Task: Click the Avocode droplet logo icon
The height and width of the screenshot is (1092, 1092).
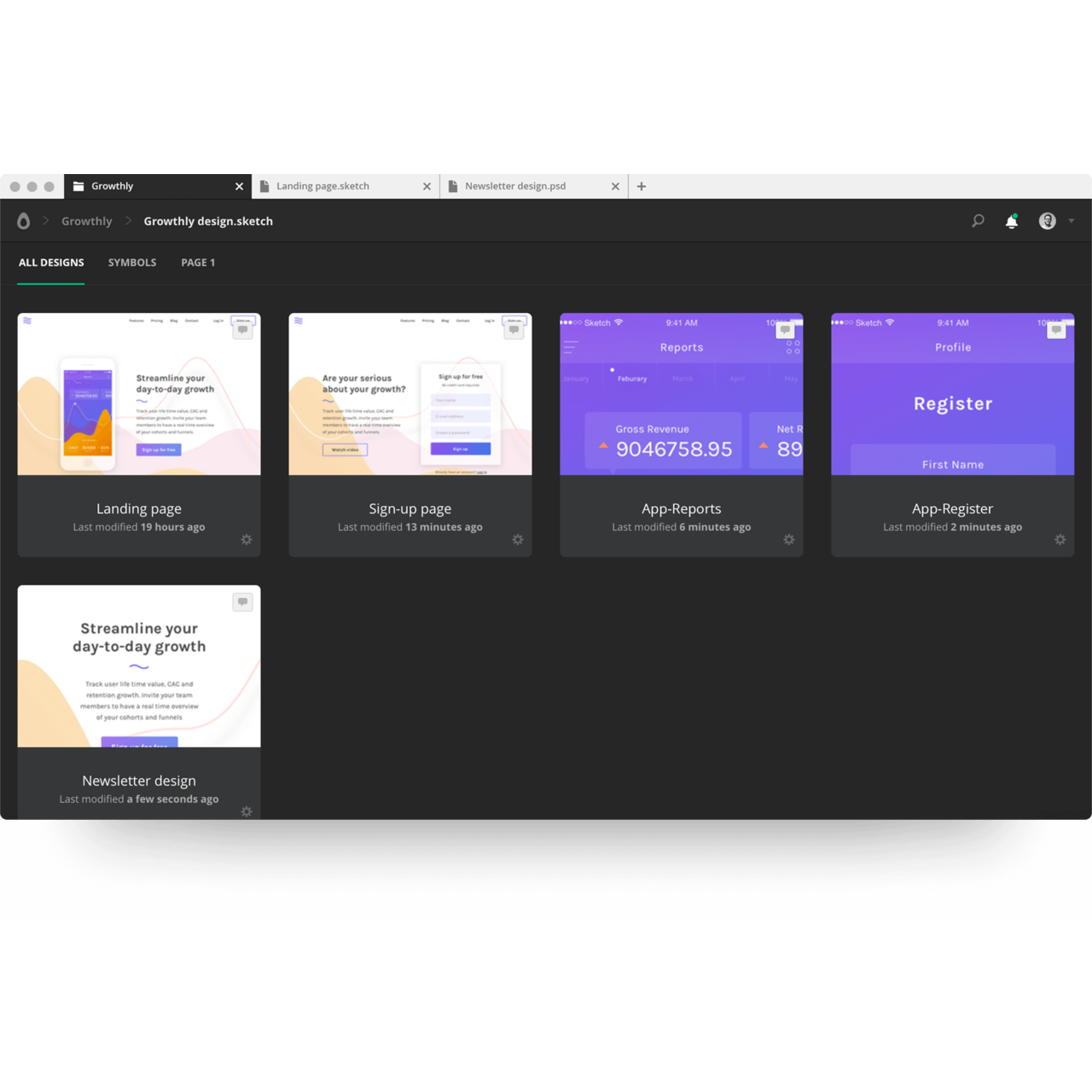Action: coord(24,221)
